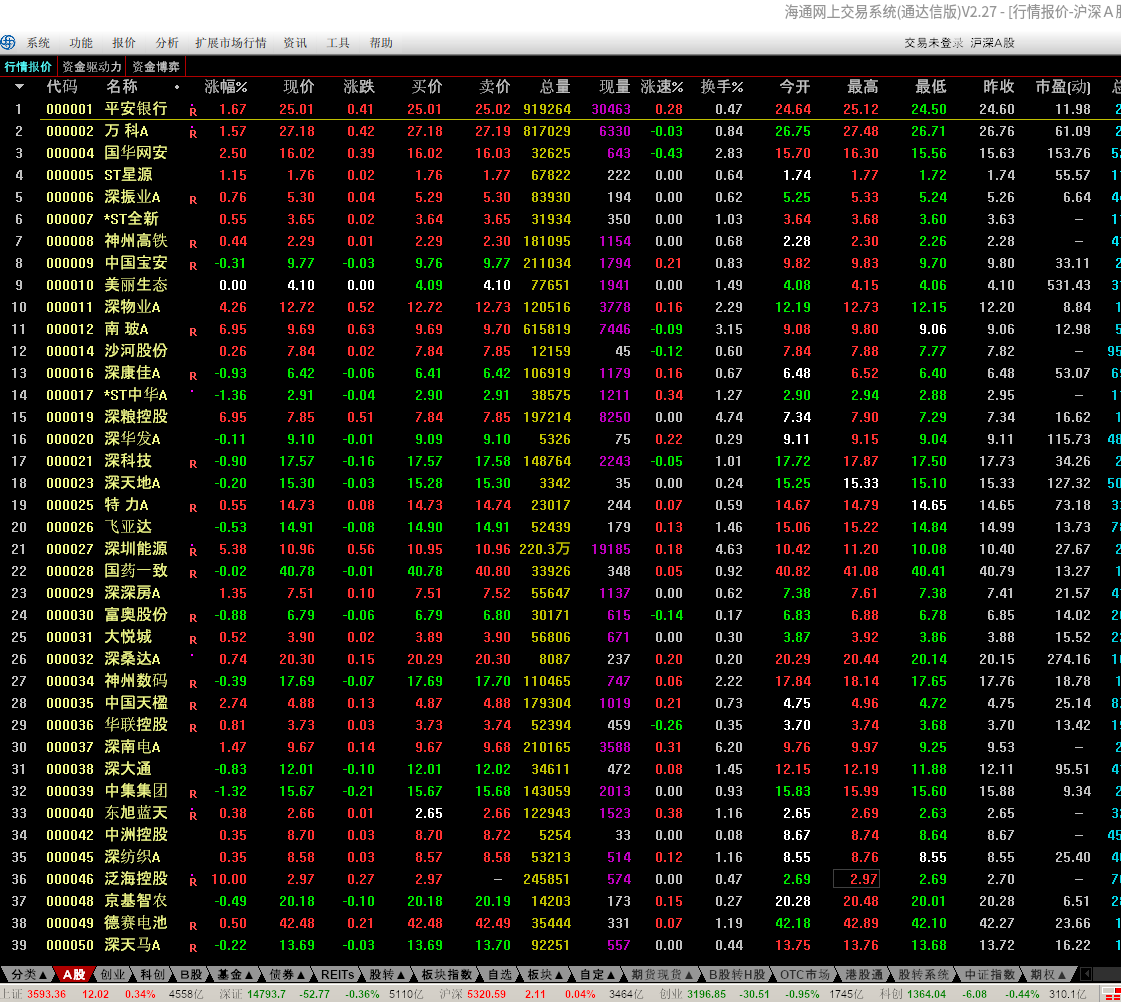
Task: Switch to 资金驱动力 tab
Action: click(x=92, y=66)
